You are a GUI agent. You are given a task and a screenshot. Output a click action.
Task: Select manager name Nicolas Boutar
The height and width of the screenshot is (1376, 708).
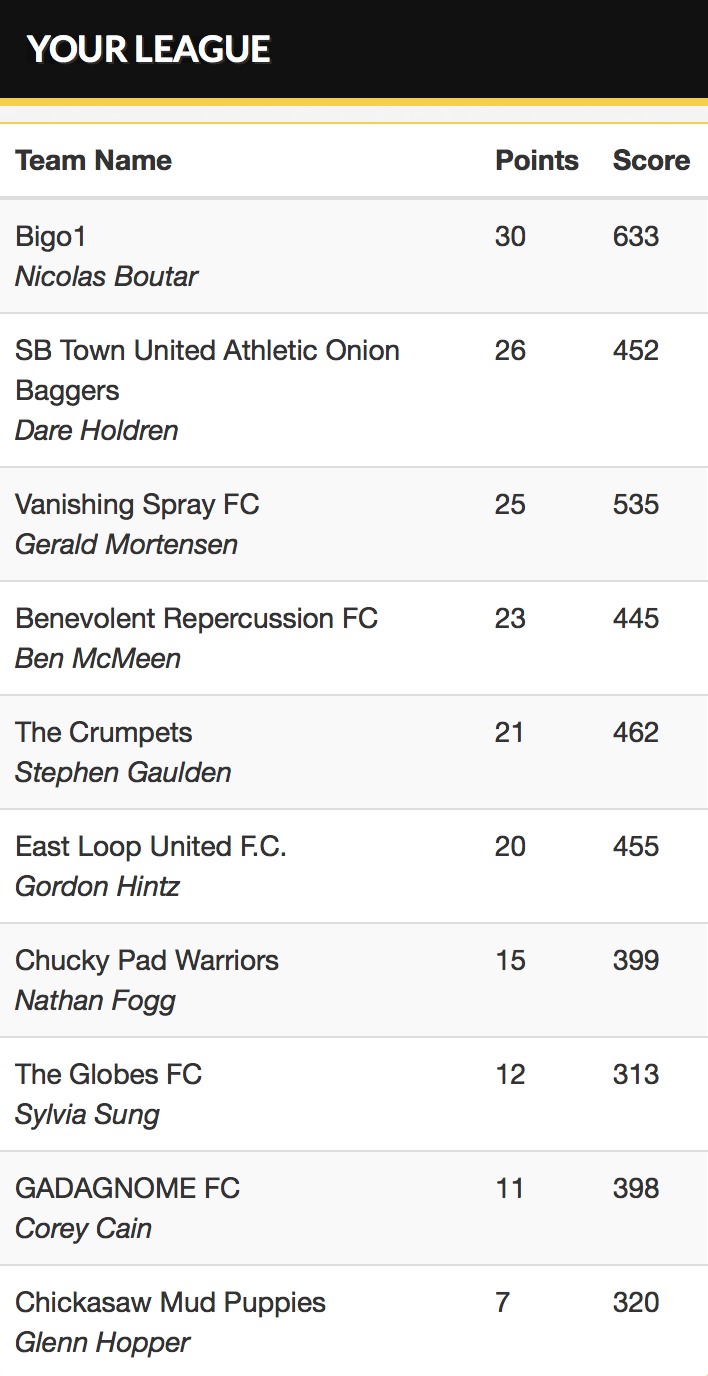click(x=106, y=276)
